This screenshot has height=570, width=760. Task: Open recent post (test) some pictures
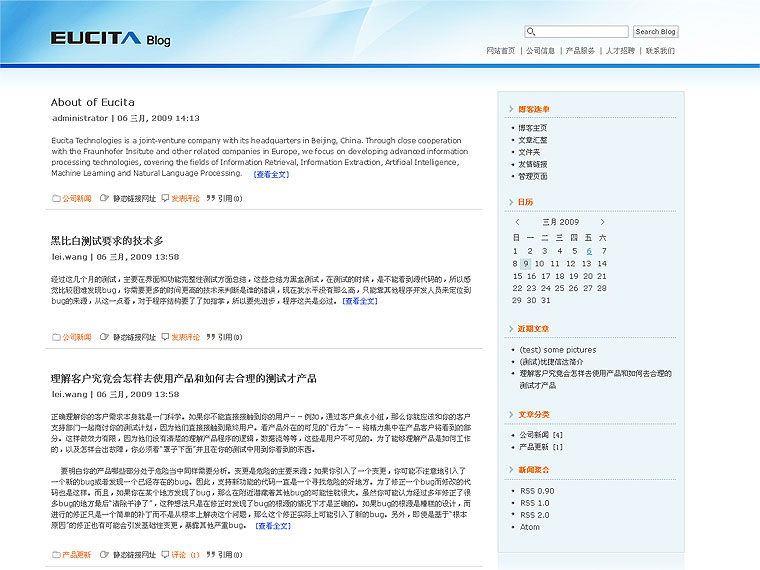click(x=558, y=350)
